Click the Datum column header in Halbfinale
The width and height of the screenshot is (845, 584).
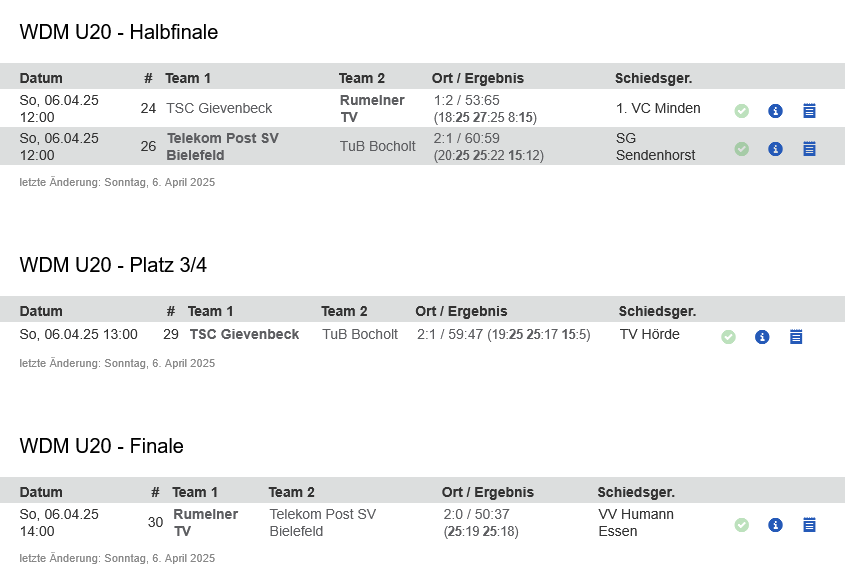[41, 78]
